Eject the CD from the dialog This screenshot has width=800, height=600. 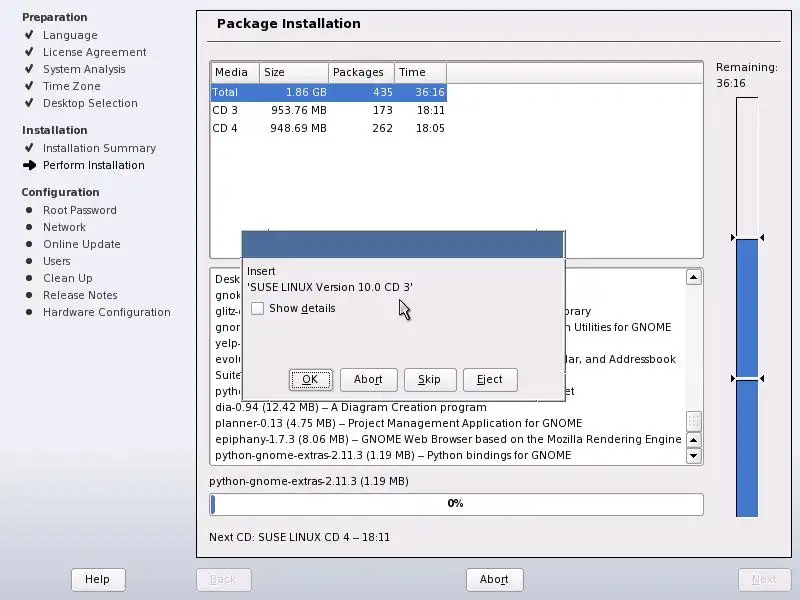(490, 380)
